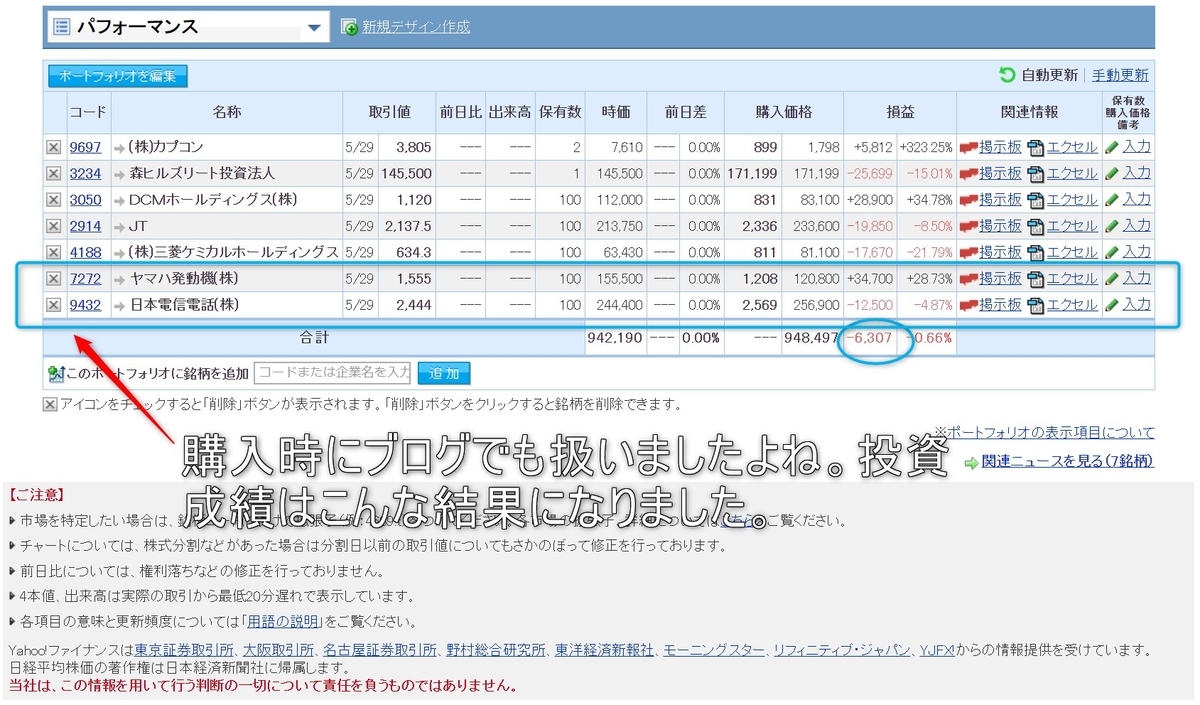
Task: Open stock code 9432 link
Action: click(x=86, y=304)
